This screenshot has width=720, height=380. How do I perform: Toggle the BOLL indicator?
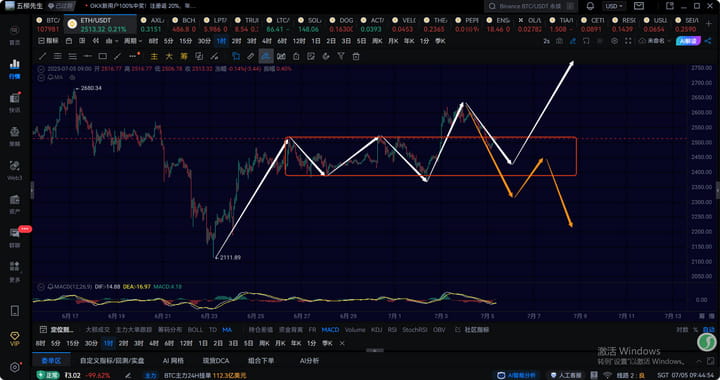pyautogui.click(x=195, y=330)
